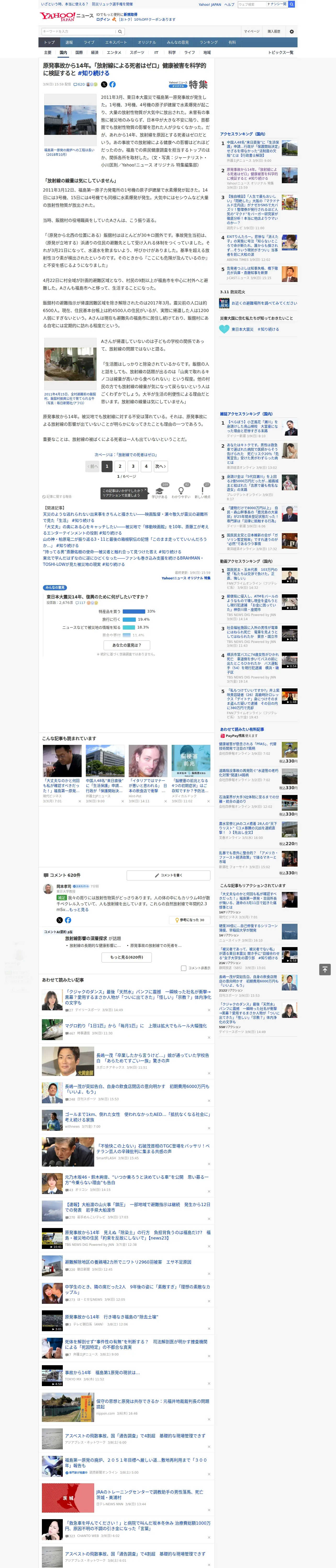Click the マイページ link
The width and height of the screenshot is (336, 1568).
pyautogui.click(x=251, y=32)
